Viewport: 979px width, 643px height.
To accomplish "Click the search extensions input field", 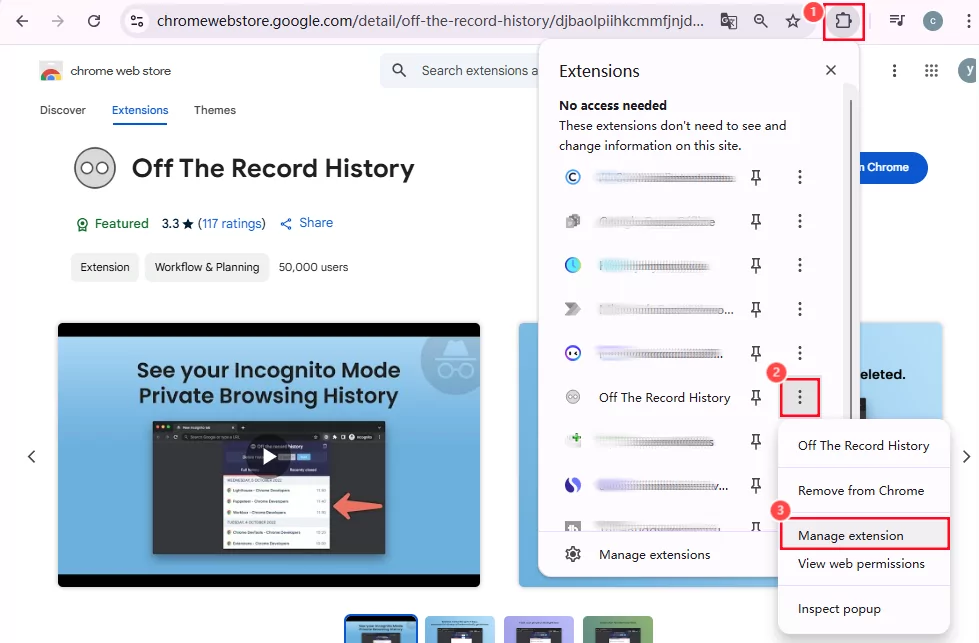I will click(x=478, y=71).
